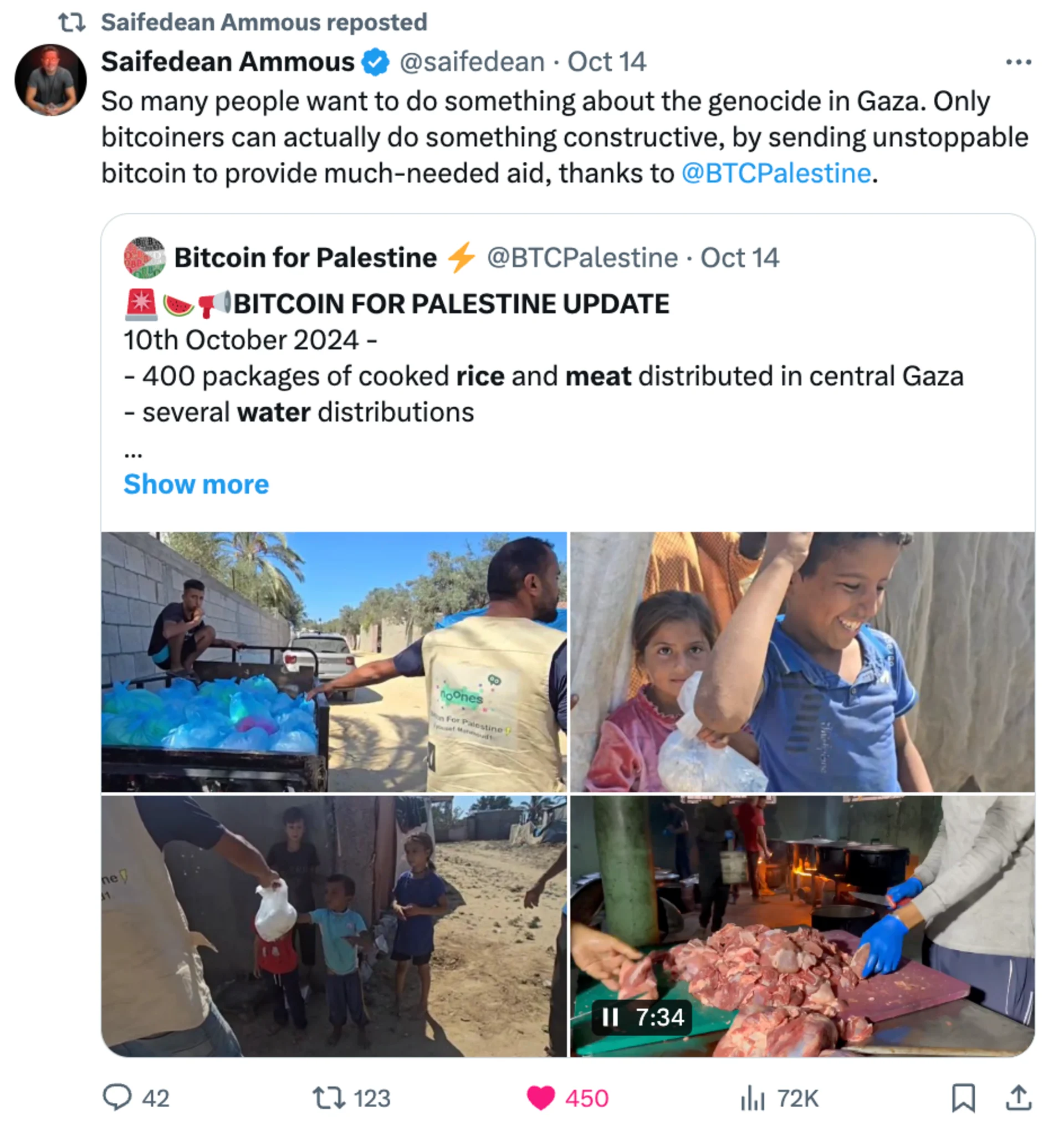The height and width of the screenshot is (1136, 1064).
Task: Click the repost arrows icon
Action: pos(328,1098)
